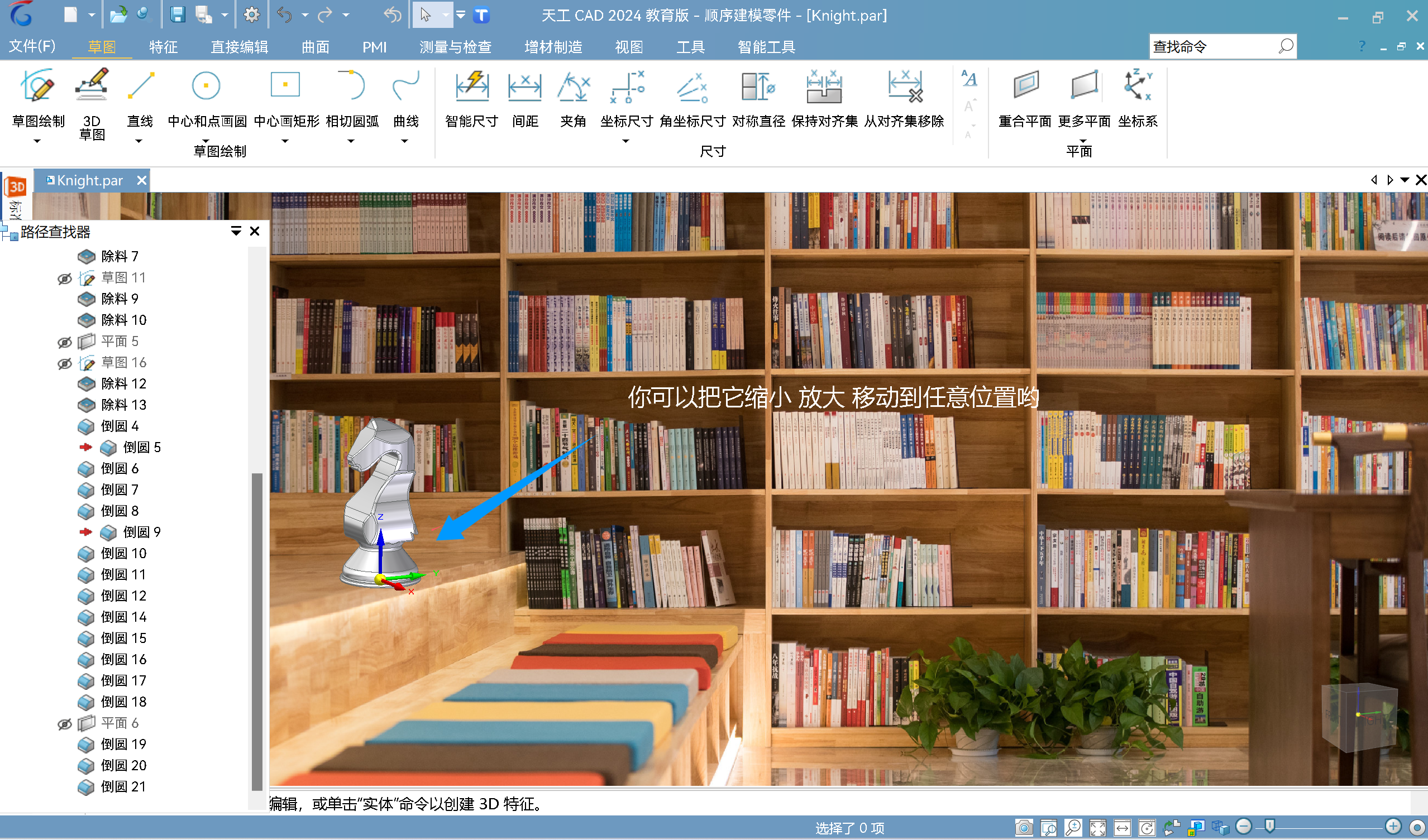
Task: Pick the 相切圆弧 tangent arc tool
Action: coord(351,85)
